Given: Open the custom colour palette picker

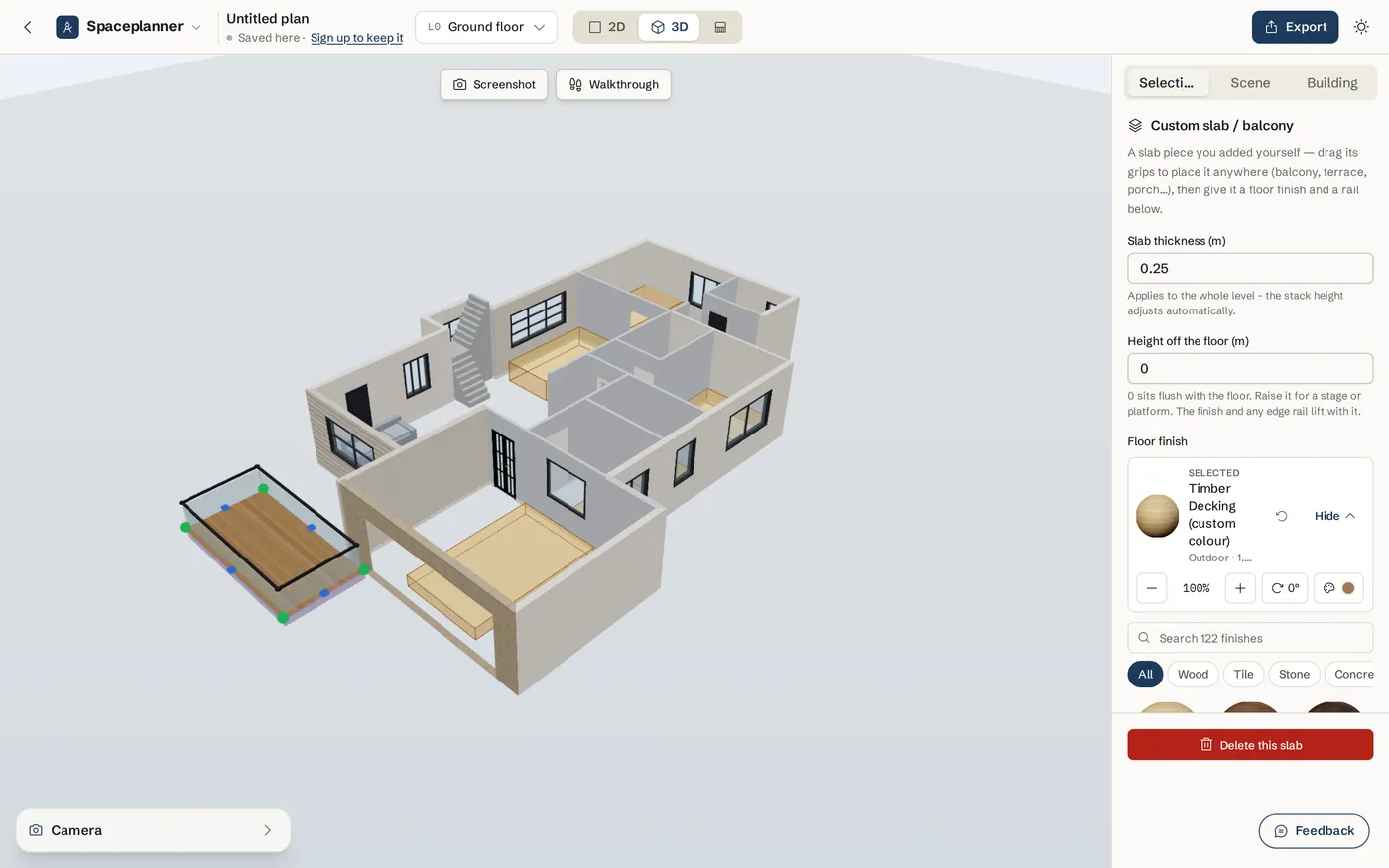Looking at the screenshot, I should tap(1338, 588).
